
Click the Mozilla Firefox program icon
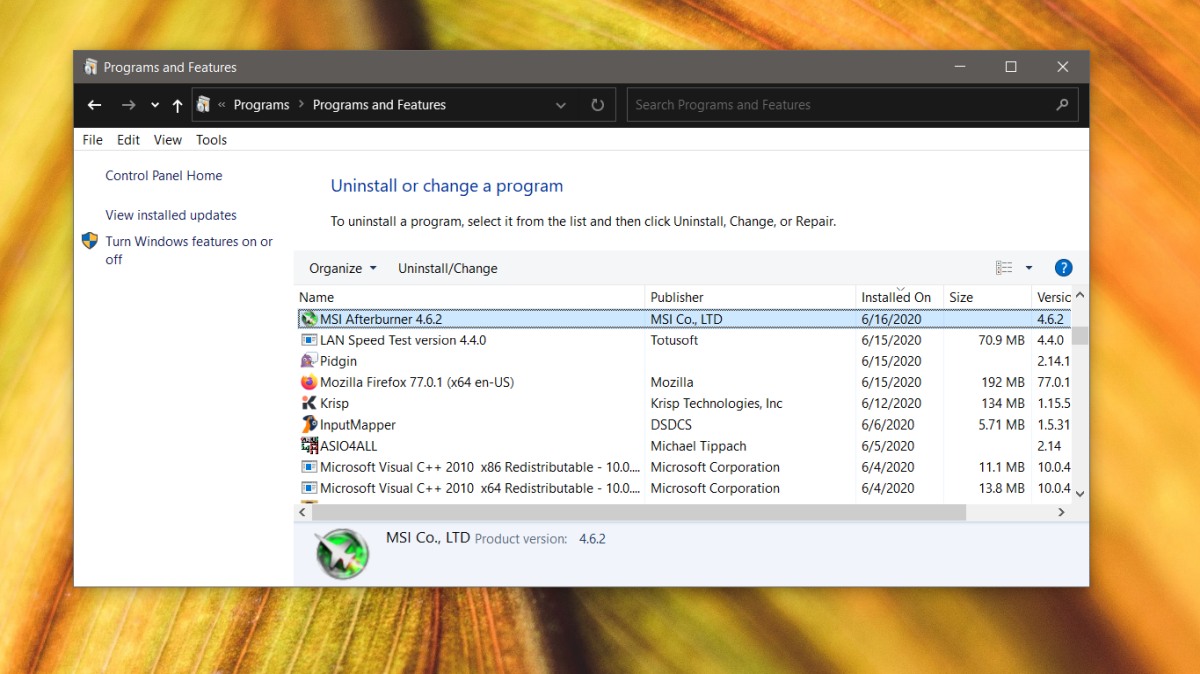coord(309,382)
